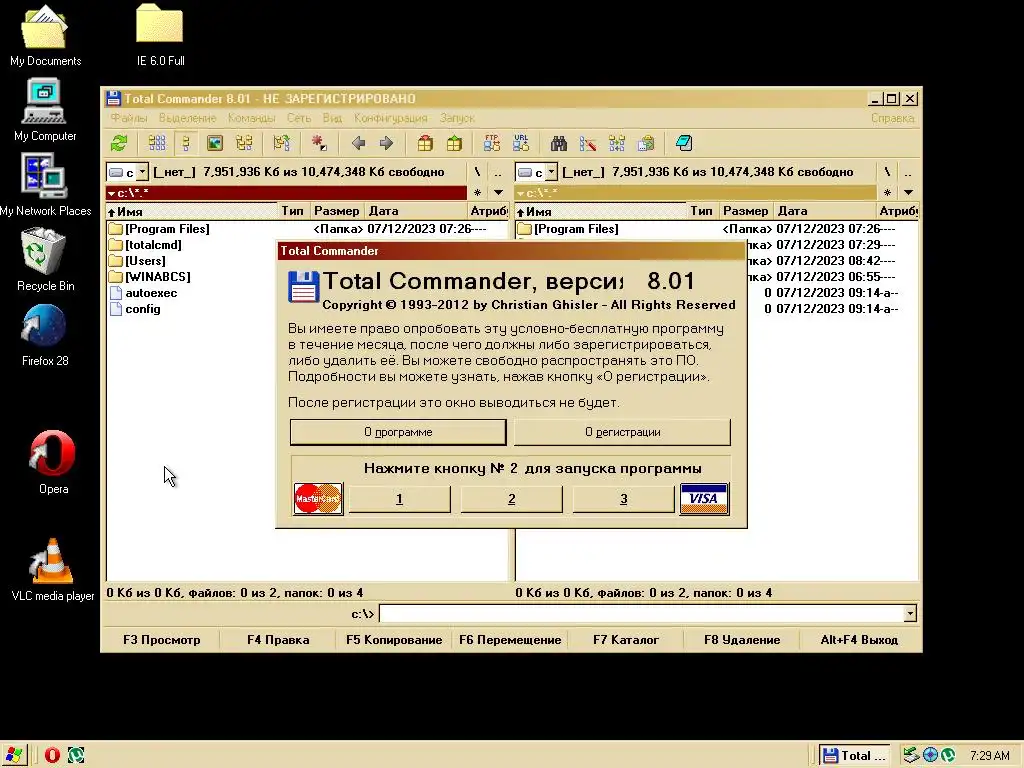1024x768 pixels.
Task: Click the MasterCard icon in the dialog
Action: pos(318,500)
